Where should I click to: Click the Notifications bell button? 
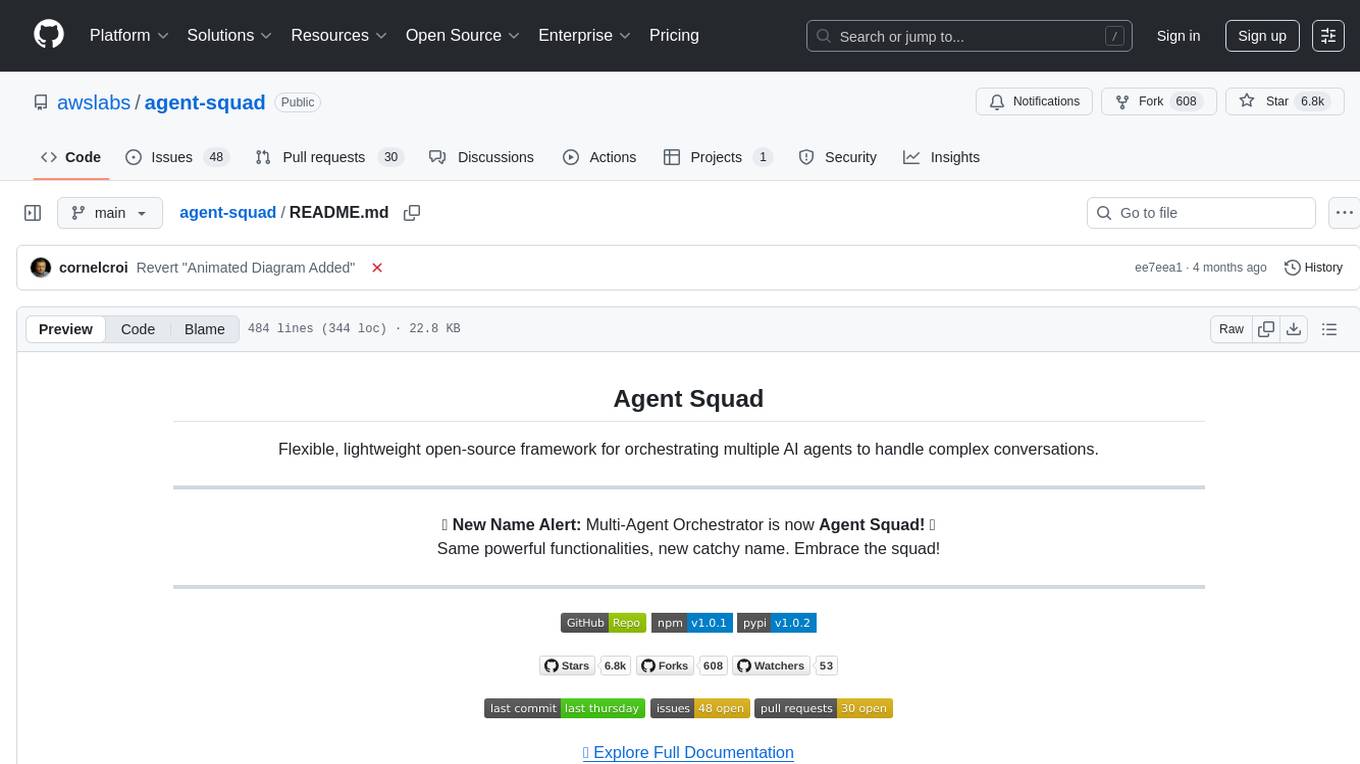coord(1034,101)
